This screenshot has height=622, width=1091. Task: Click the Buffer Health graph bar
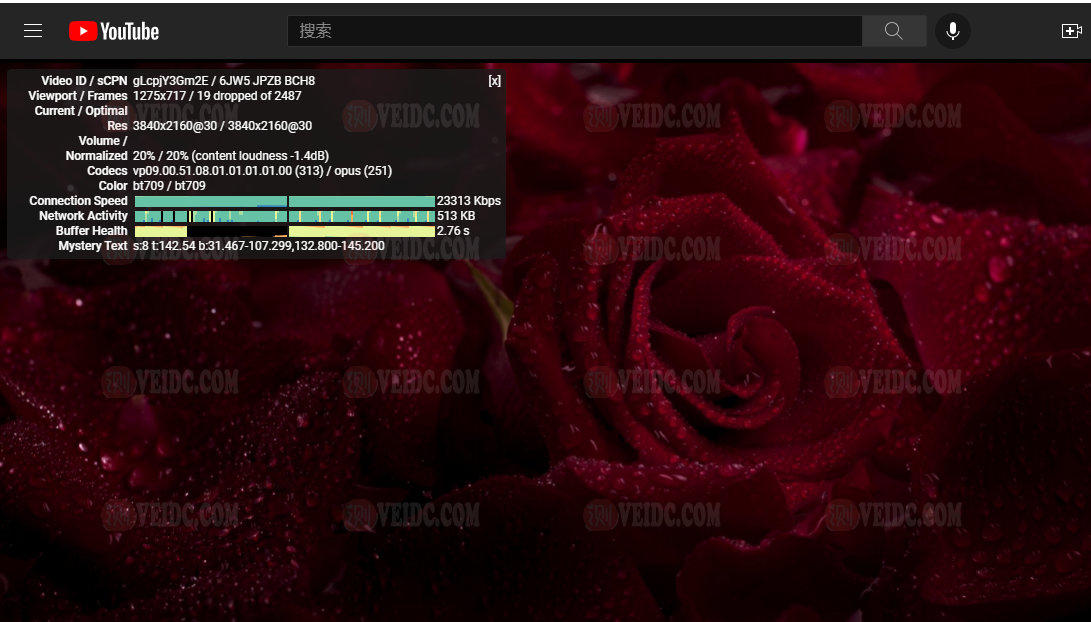click(285, 231)
